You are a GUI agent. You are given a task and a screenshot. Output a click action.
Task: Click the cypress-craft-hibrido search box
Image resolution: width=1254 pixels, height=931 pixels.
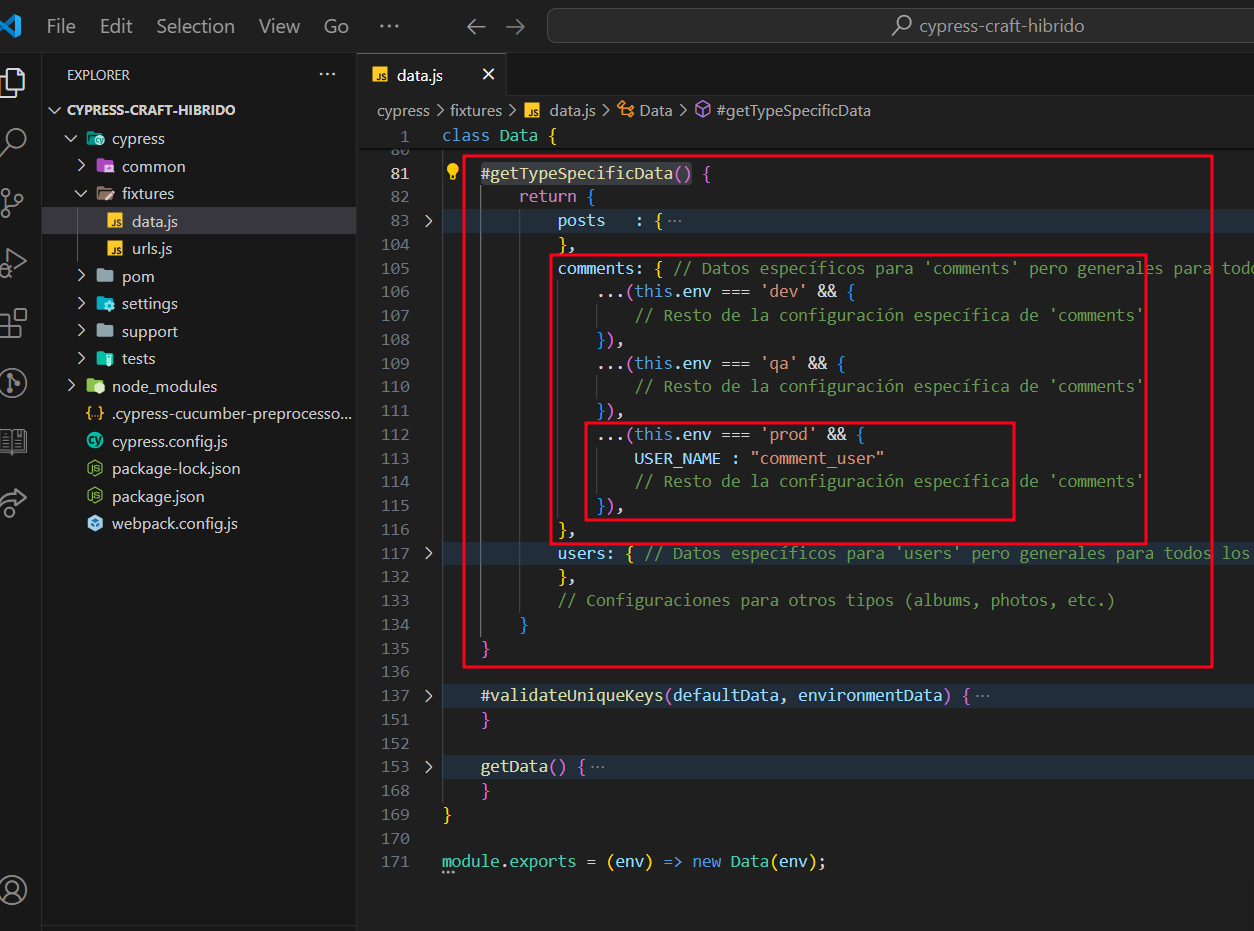point(900,27)
